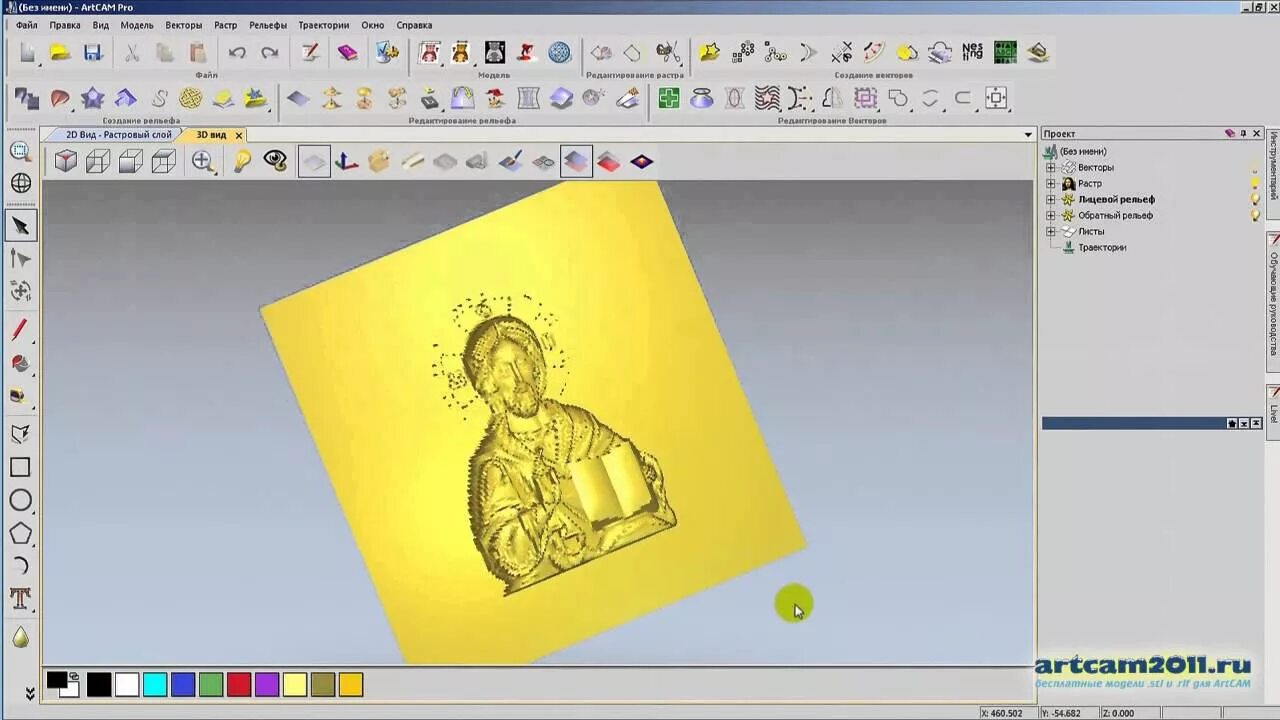
Task: Click the globe icon in left toolbar
Action: [20, 183]
